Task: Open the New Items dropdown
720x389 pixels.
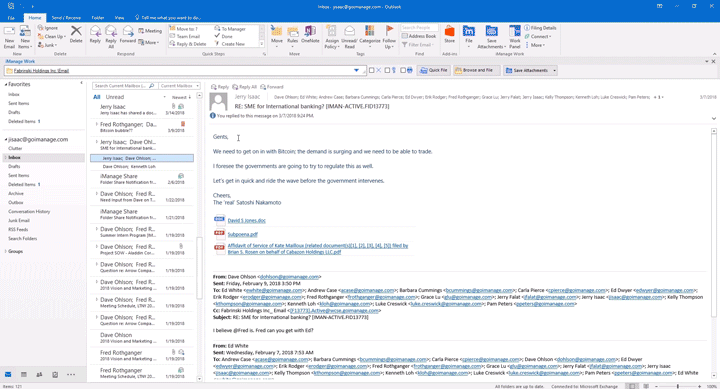Action: click(25, 37)
